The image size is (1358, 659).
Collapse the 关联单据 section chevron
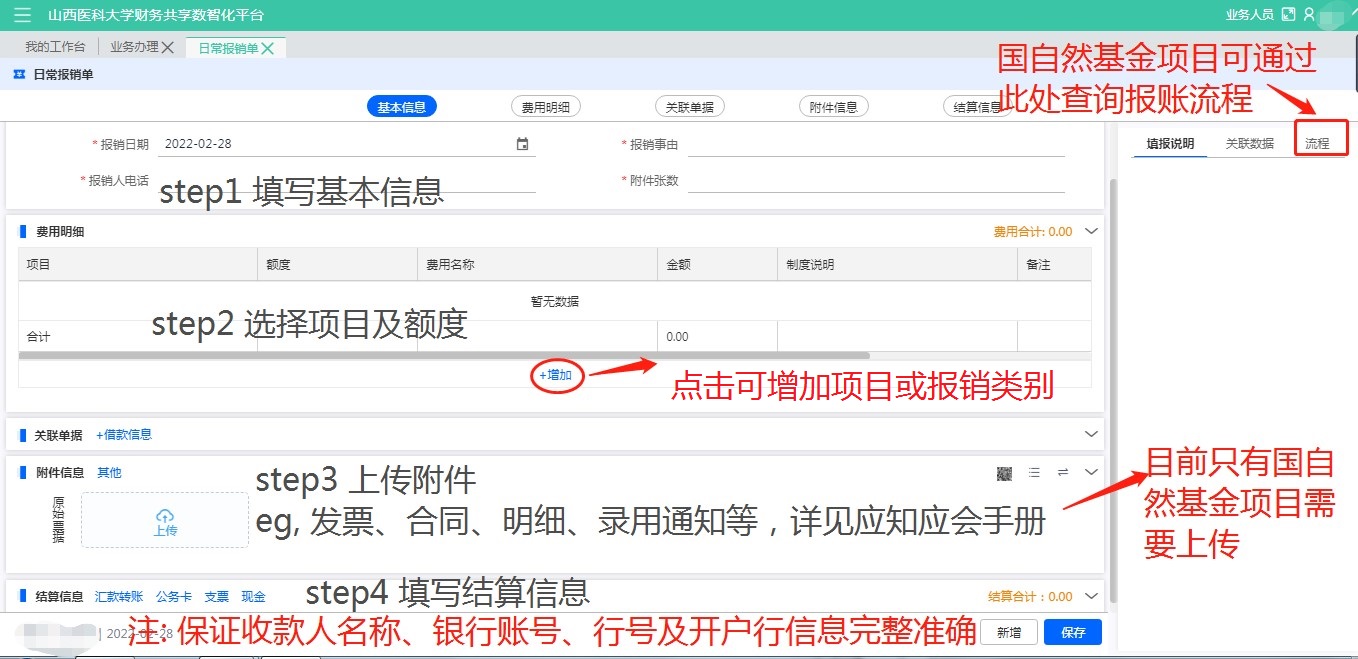tap(1091, 434)
